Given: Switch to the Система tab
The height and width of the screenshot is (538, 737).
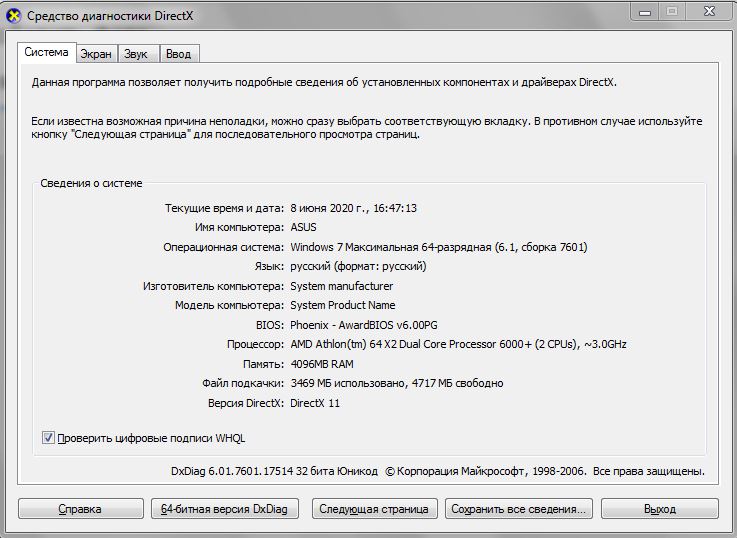Looking at the screenshot, I should point(47,52).
